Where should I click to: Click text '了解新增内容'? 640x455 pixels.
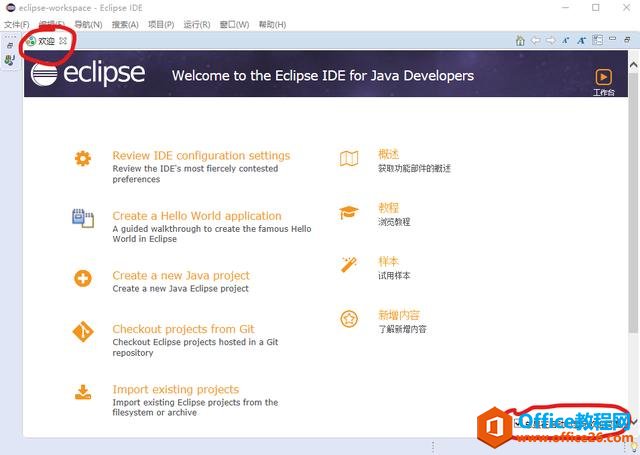(402, 329)
